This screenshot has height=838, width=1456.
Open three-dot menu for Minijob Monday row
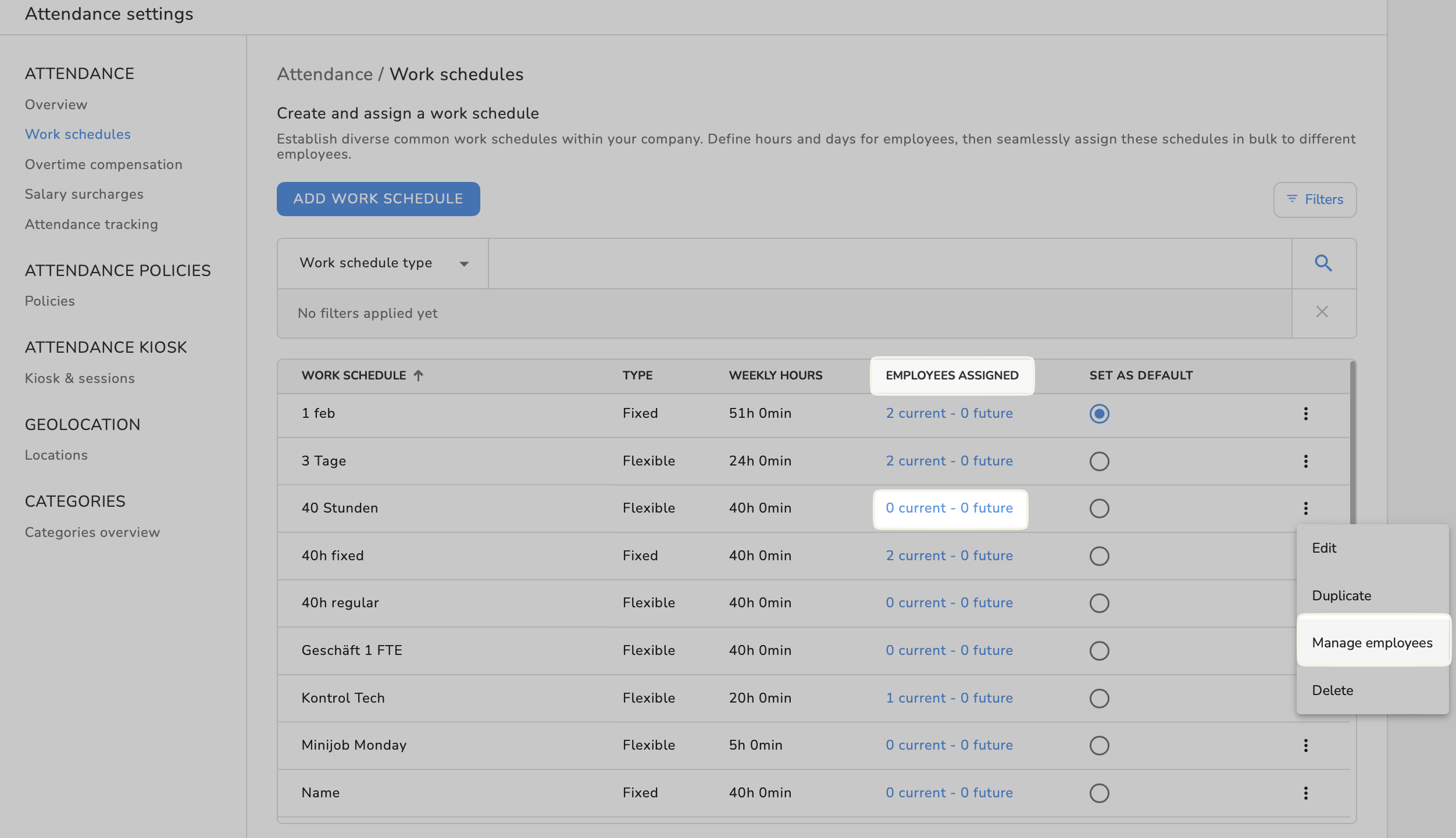(1305, 746)
